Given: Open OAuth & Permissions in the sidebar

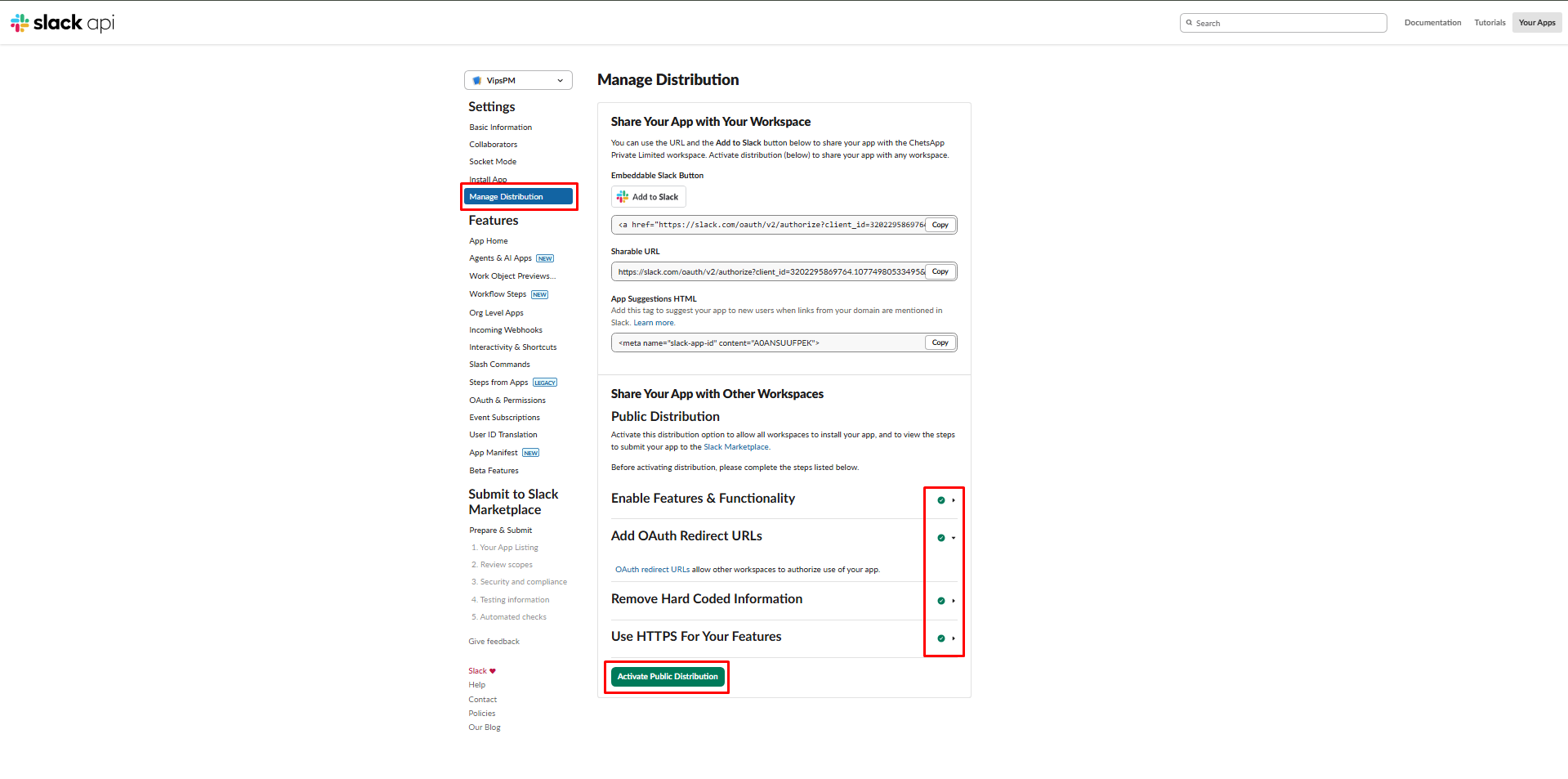Looking at the screenshot, I should click(x=507, y=401).
